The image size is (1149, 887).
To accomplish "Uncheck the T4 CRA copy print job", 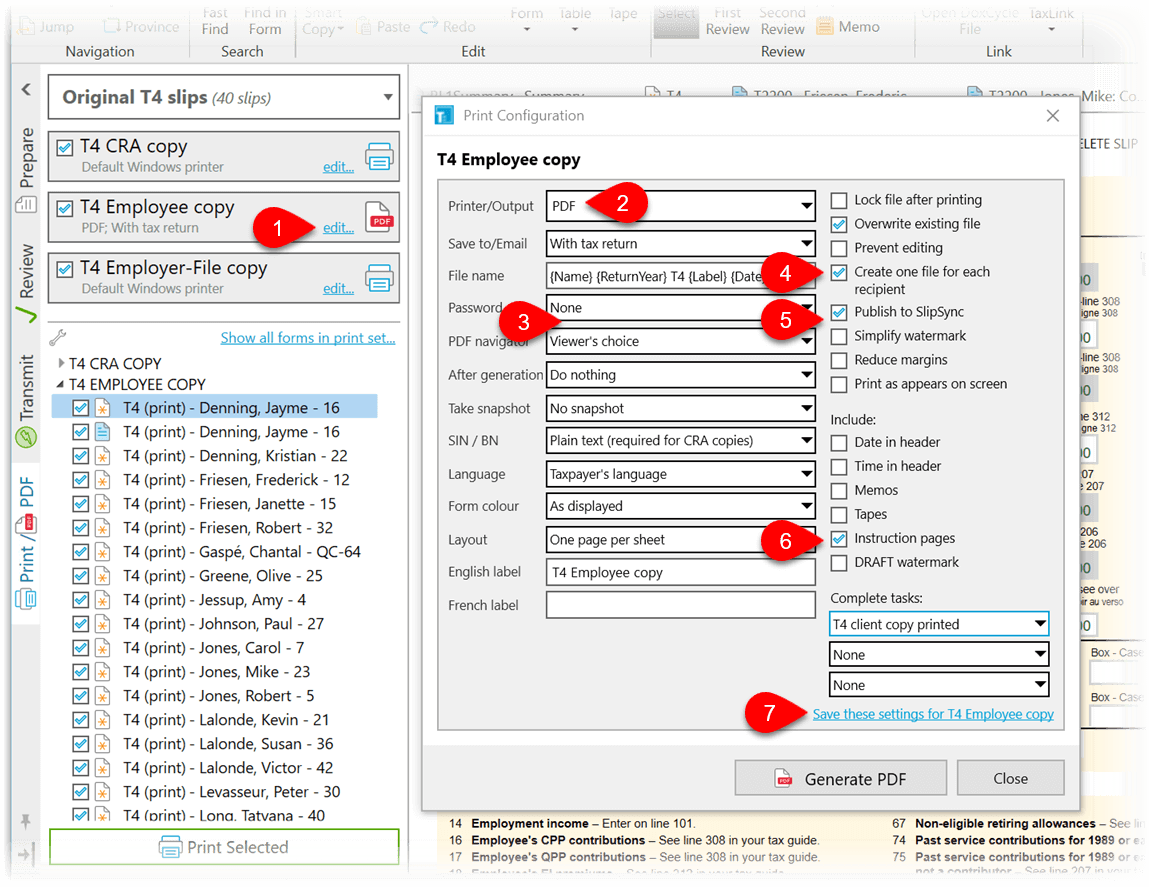I will coord(65,147).
